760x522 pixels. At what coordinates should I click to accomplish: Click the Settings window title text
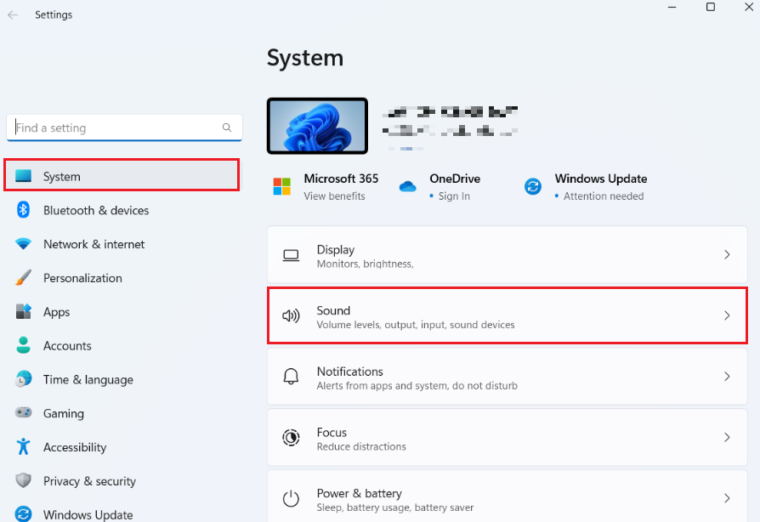[53, 15]
